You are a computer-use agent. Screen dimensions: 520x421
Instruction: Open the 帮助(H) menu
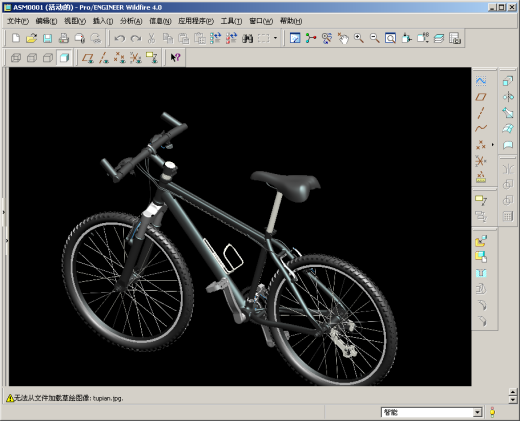coord(291,21)
